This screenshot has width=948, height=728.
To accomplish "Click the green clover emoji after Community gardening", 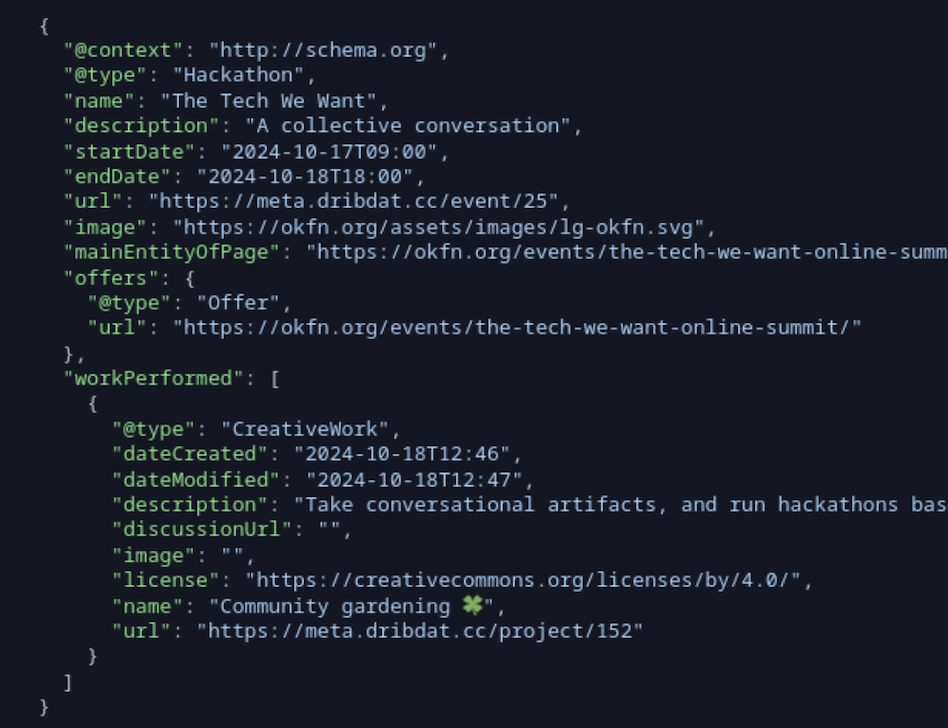I will pyautogui.click(x=472, y=606).
